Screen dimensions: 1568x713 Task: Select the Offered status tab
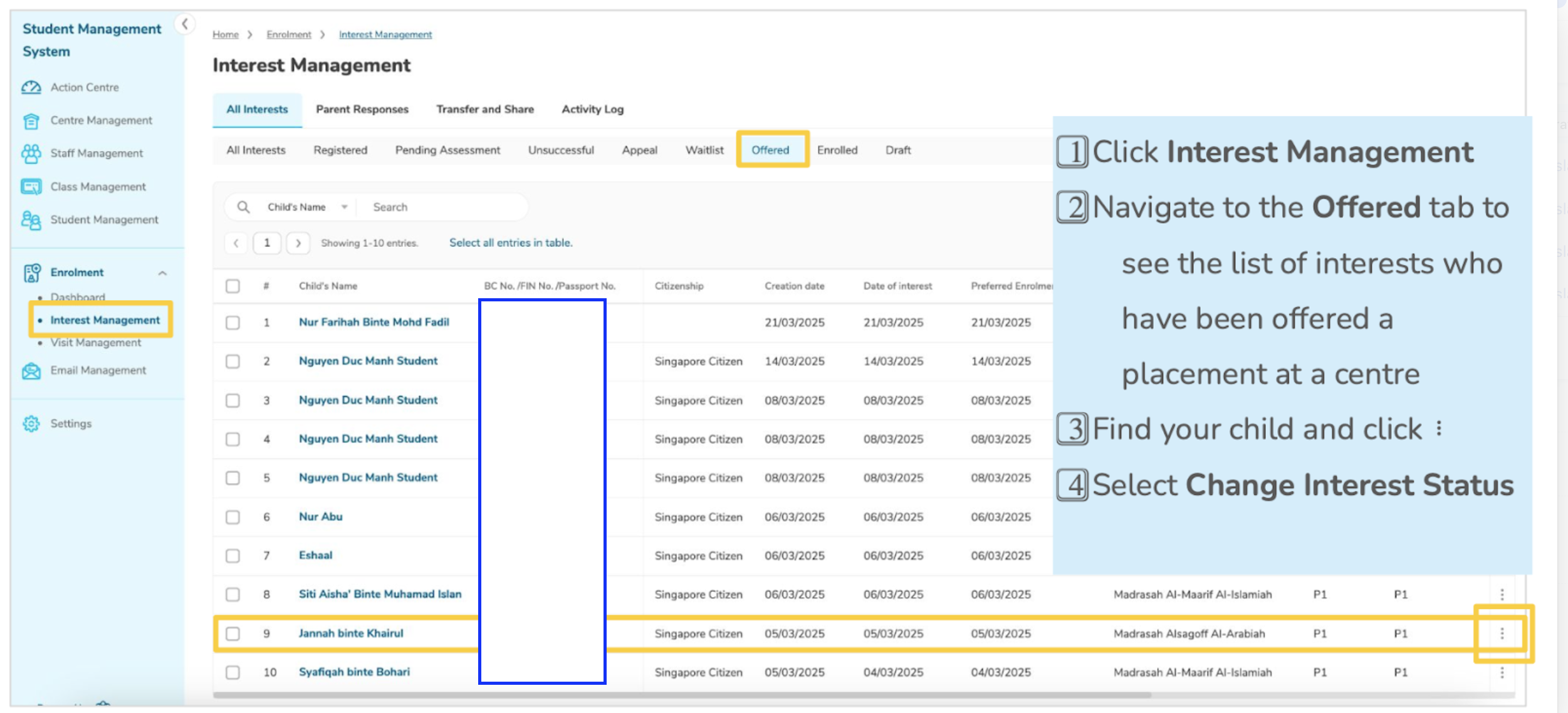click(x=770, y=150)
